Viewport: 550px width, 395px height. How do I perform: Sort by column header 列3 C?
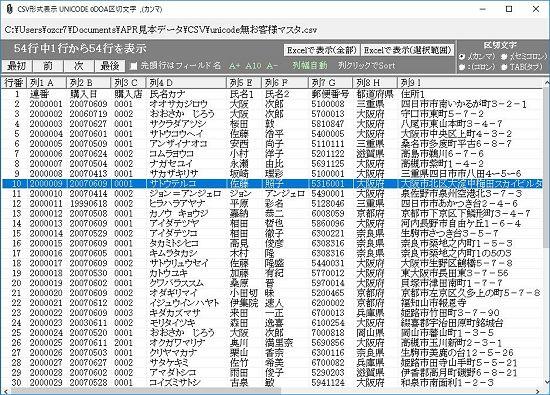[128, 83]
